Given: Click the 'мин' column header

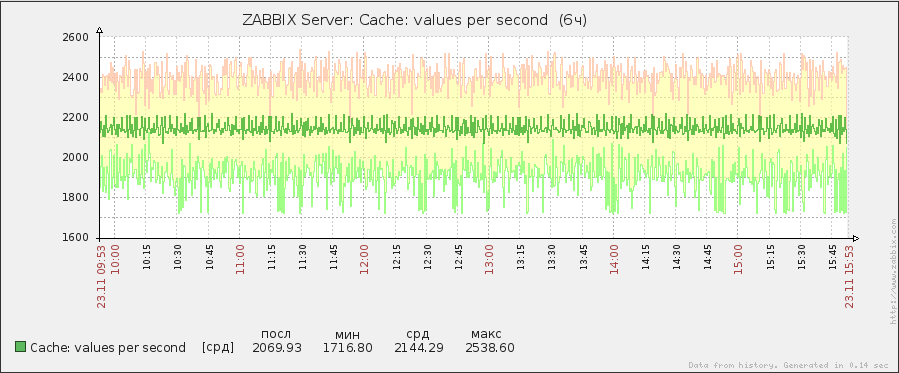Looking at the screenshot, I should tap(347, 334).
